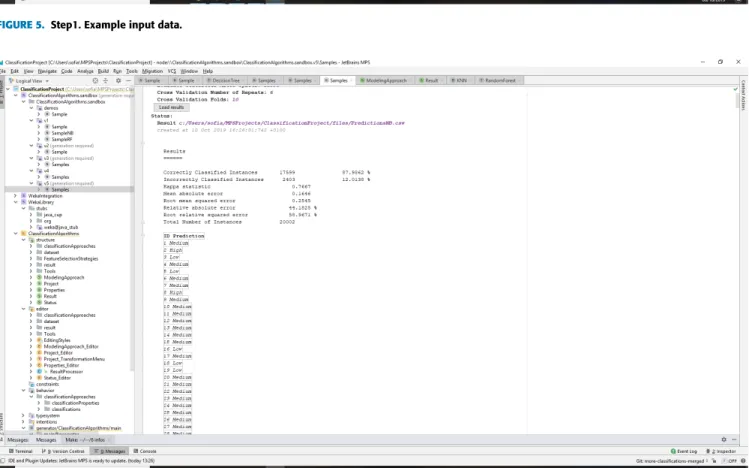Collapse the v1 model folder

(32, 121)
